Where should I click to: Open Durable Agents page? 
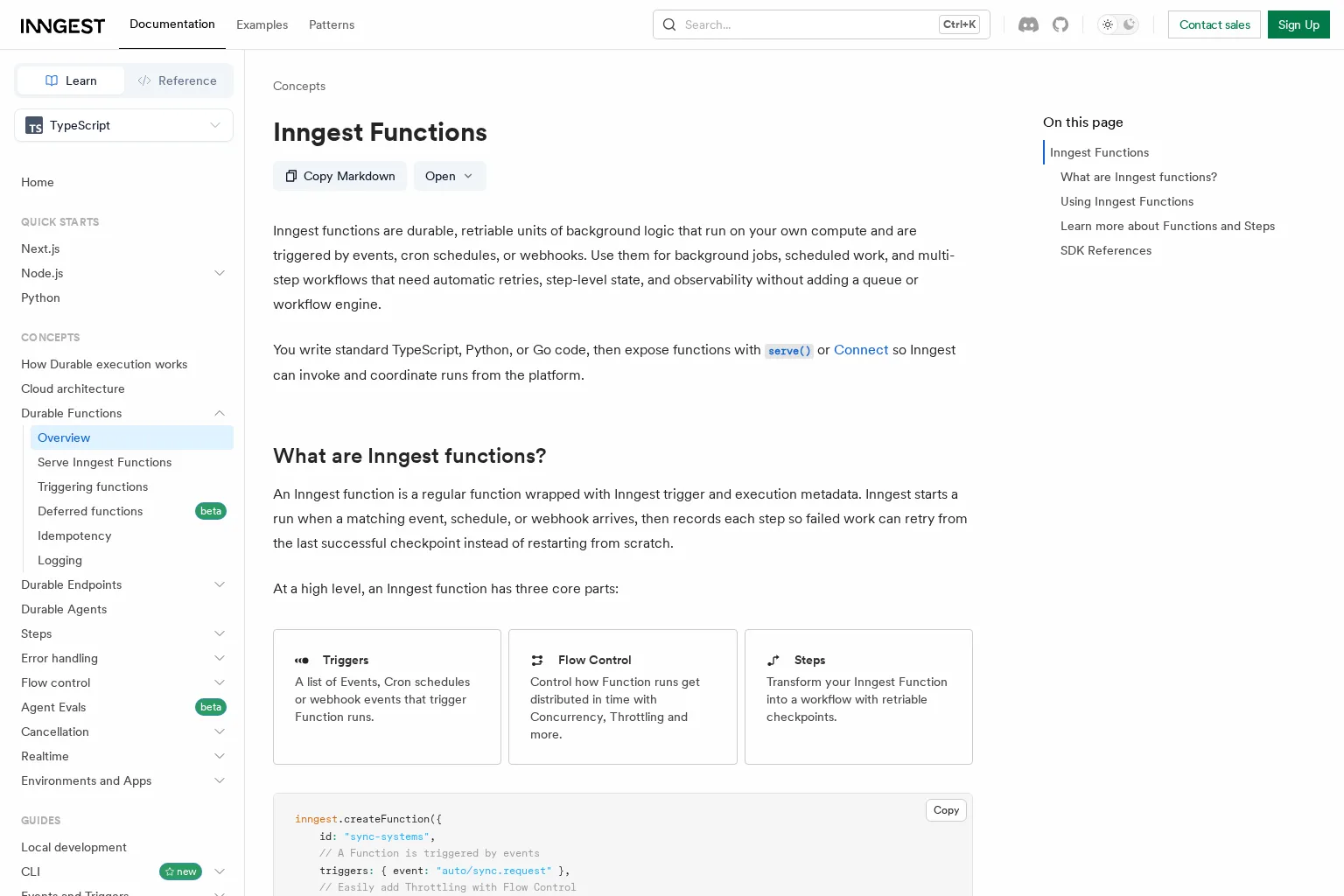(64, 609)
